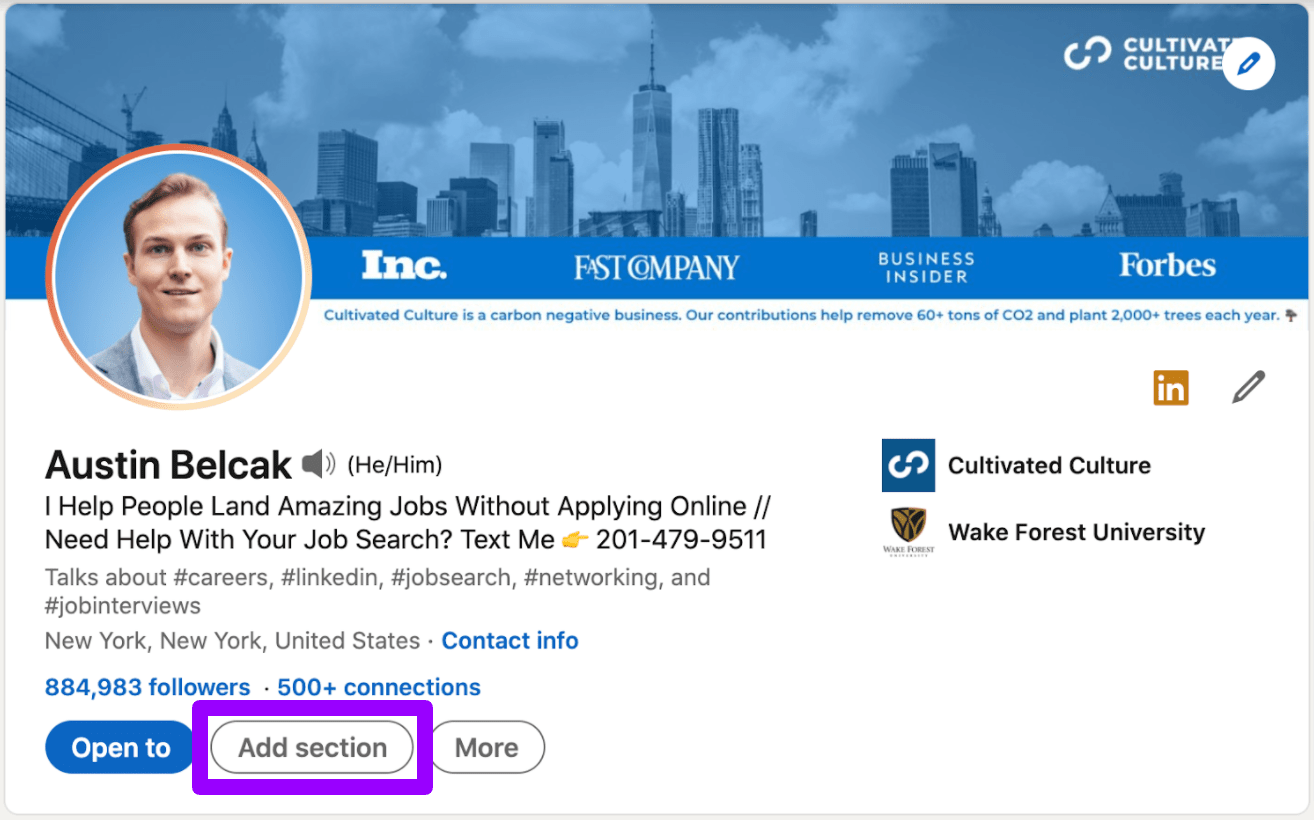Click the Forbes logo in banner
1314x820 pixels.
(1167, 265)
